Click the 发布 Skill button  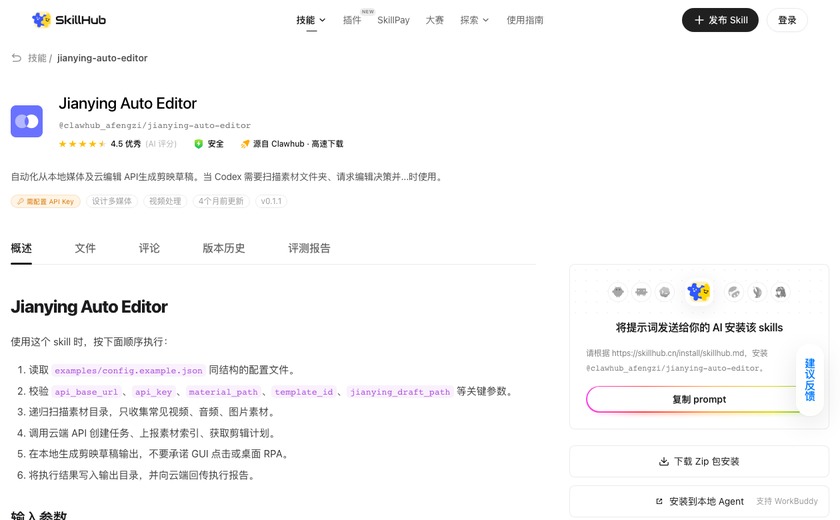coord(720,20)
